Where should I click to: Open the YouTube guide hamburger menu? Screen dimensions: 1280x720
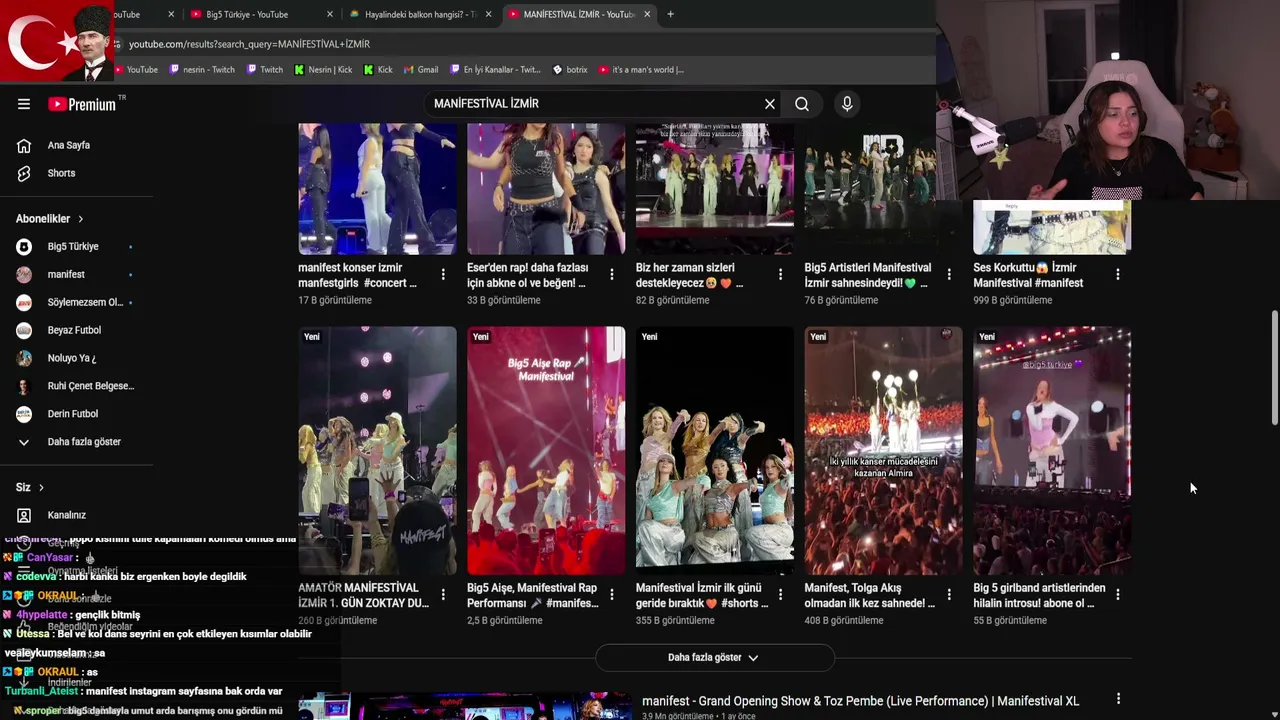(x=24, y=104)
